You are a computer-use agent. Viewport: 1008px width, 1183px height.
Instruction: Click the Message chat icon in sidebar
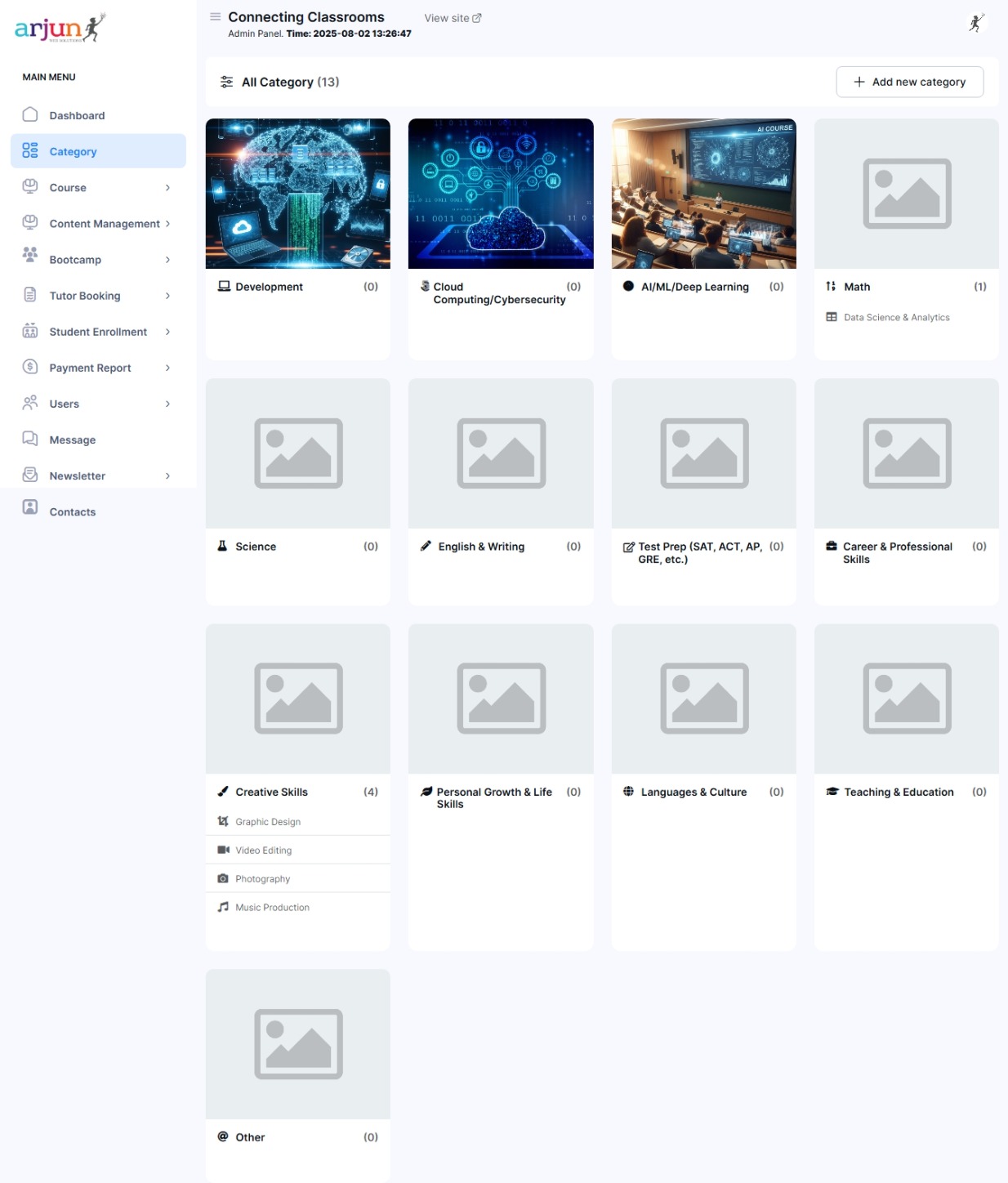click(30, 439)
